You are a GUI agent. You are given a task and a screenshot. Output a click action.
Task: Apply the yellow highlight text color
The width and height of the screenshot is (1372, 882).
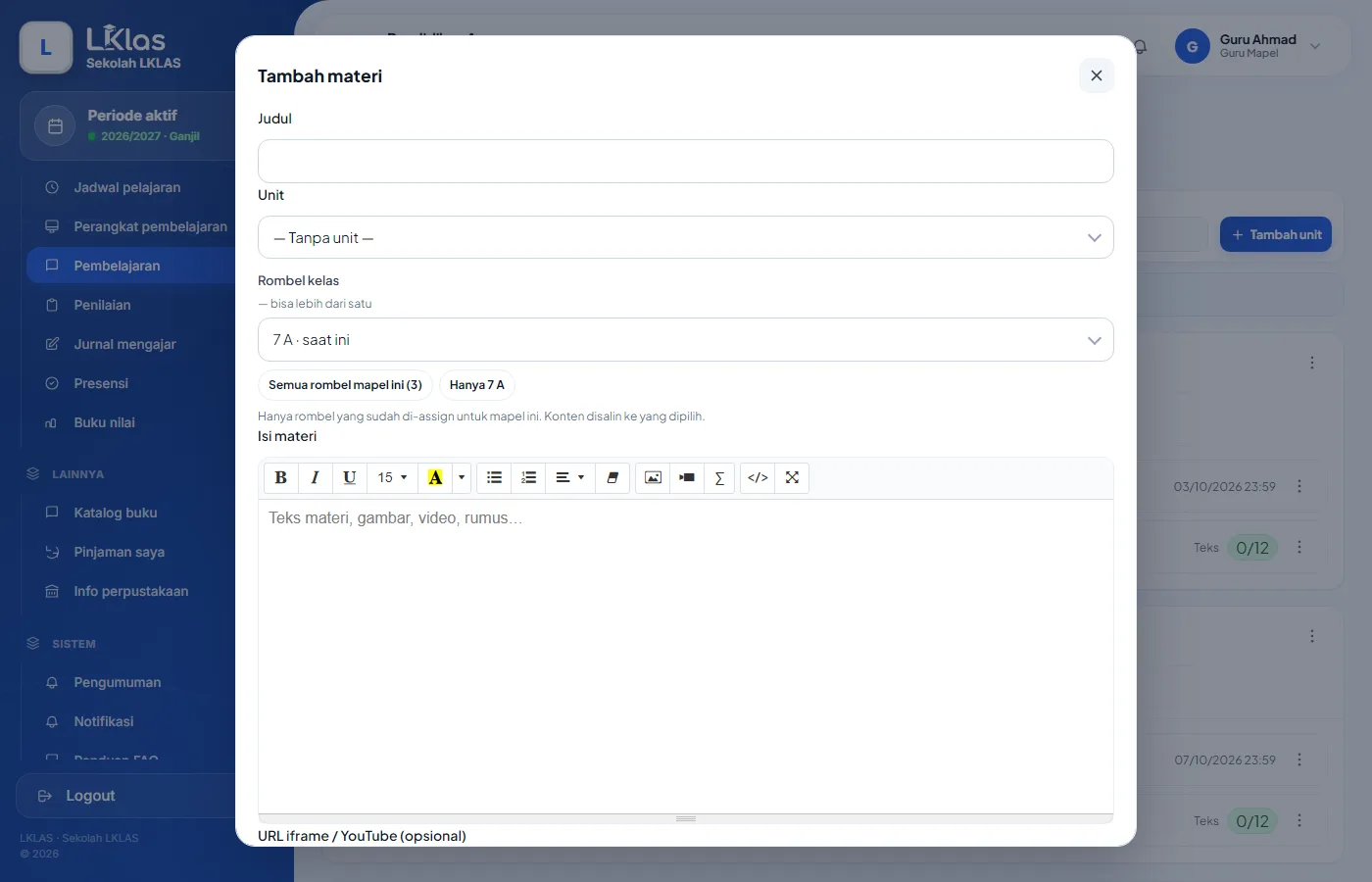click(x=435, y=478)
